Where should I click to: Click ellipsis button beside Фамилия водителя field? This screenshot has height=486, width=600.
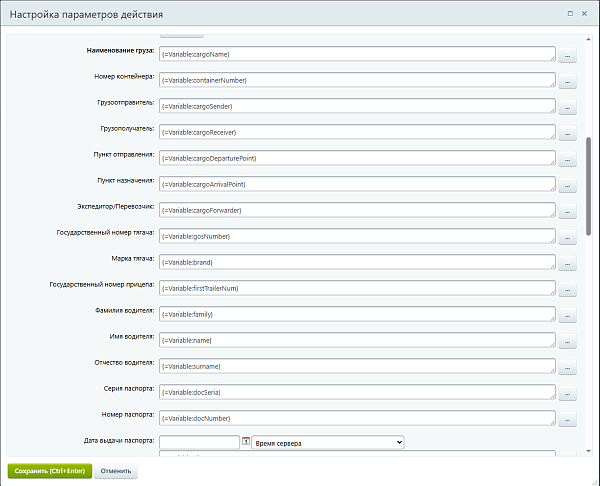tap(567, 315)
